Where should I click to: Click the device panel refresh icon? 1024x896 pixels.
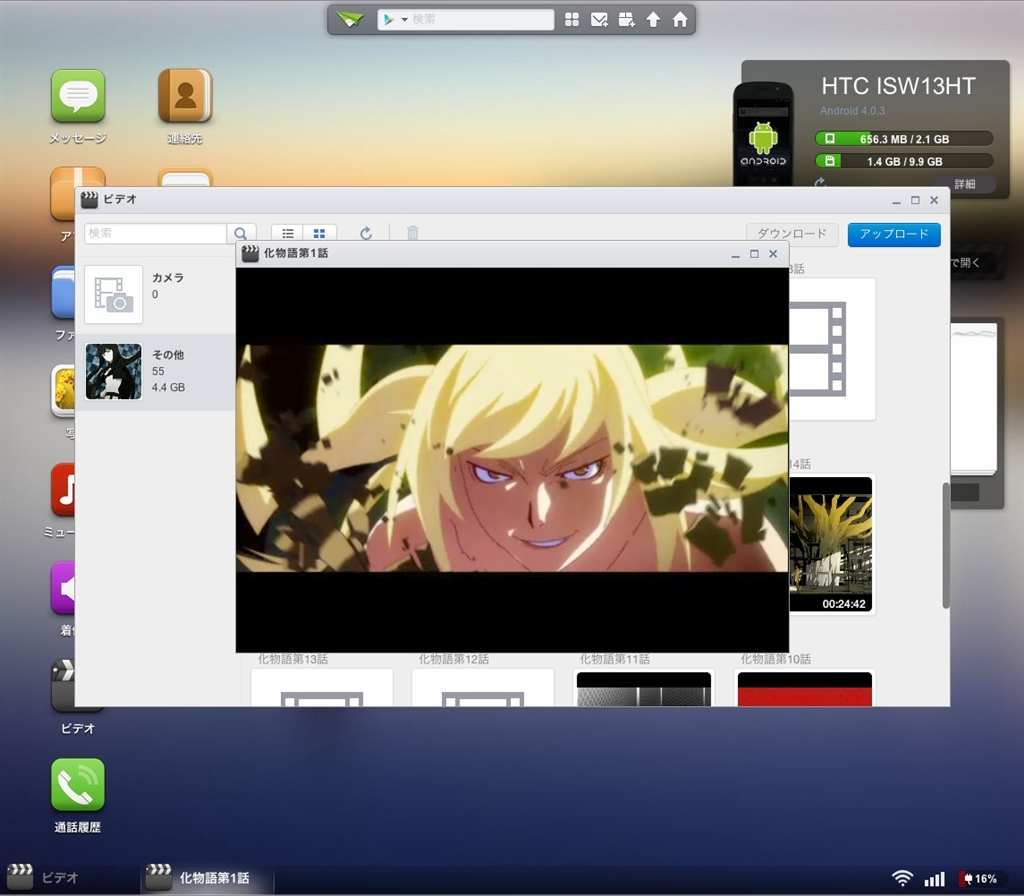[x=820, y=182]
